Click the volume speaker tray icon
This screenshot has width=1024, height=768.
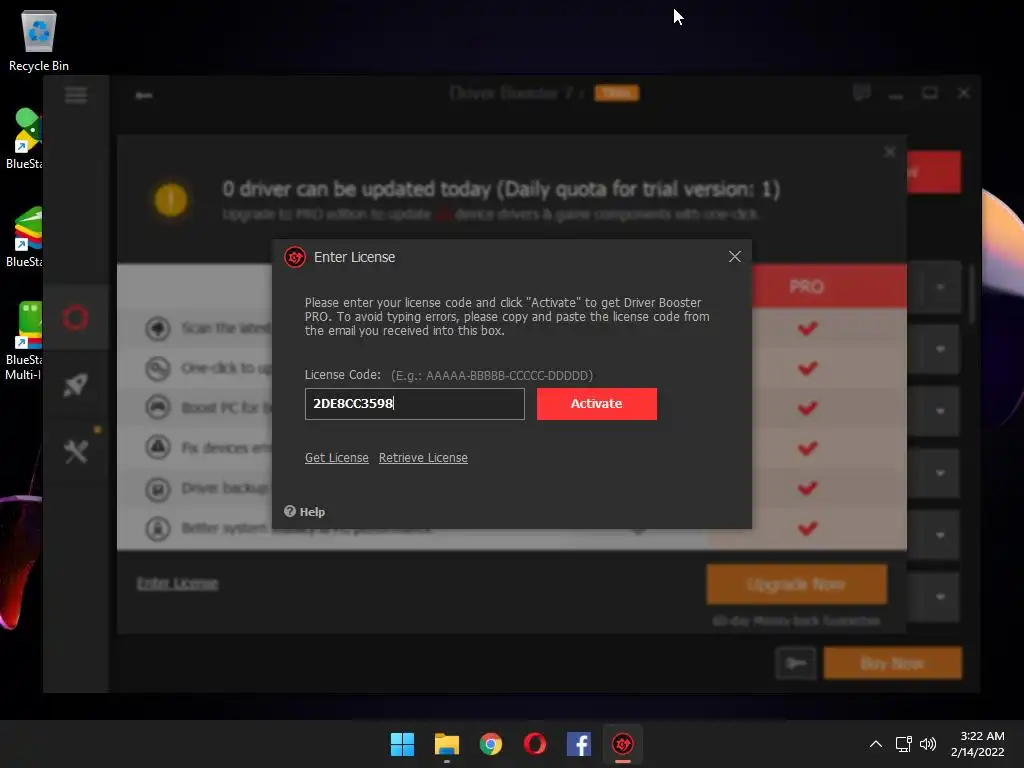click(927, 744)
